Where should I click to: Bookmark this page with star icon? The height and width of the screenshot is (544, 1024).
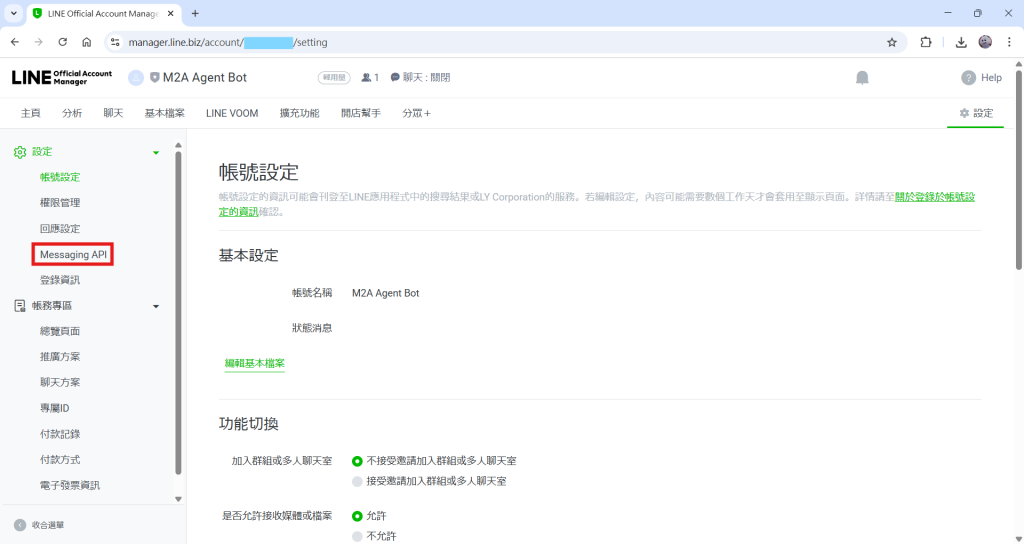click(x=891, y=42)
